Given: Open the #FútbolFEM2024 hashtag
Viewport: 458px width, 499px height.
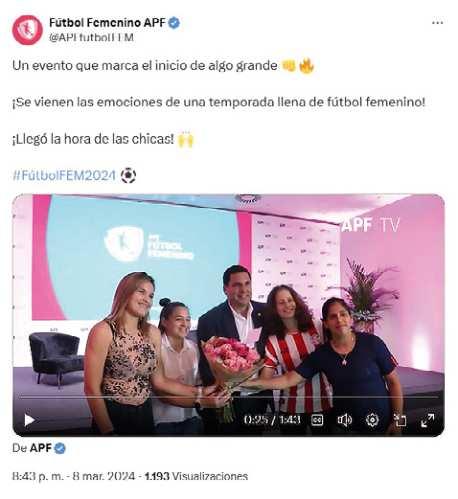Looking at the screenshot, I should point(64,175).
